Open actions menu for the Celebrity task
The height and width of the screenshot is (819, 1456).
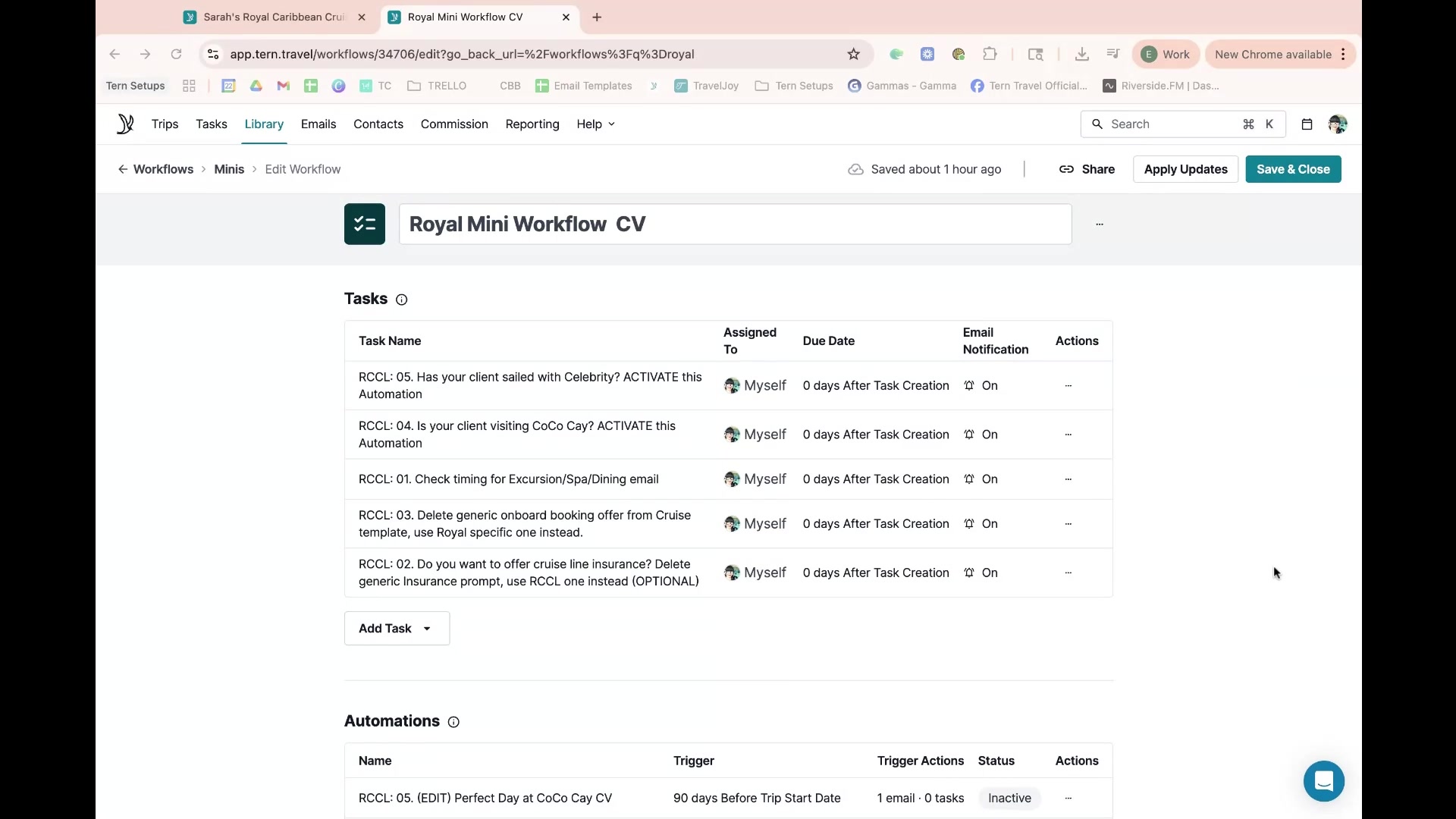tap(1068, 385)
